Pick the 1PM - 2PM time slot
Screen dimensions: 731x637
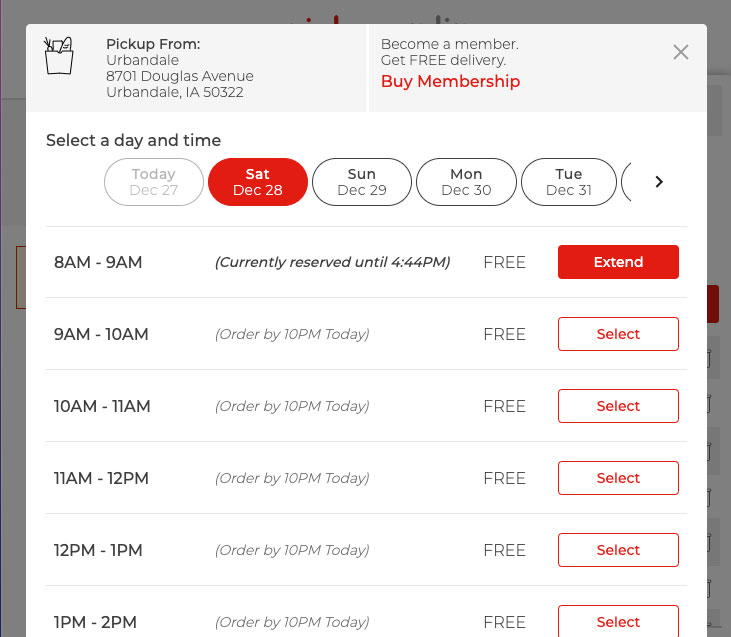(618, 620)
